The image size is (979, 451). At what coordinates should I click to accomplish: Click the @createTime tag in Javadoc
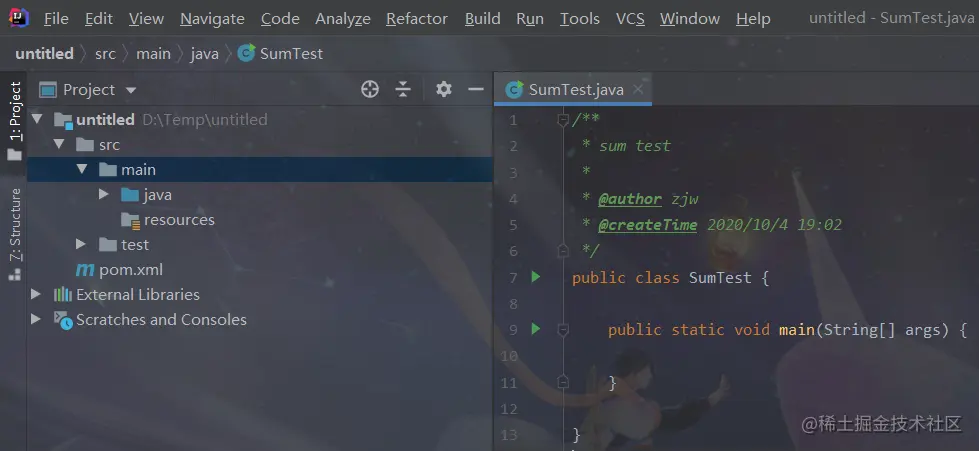[647, 224]
